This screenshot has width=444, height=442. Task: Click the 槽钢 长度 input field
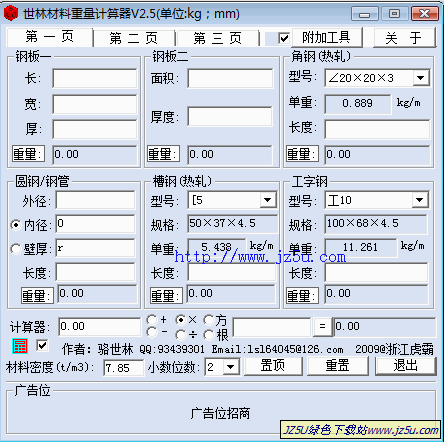click(x=232, y=273)
